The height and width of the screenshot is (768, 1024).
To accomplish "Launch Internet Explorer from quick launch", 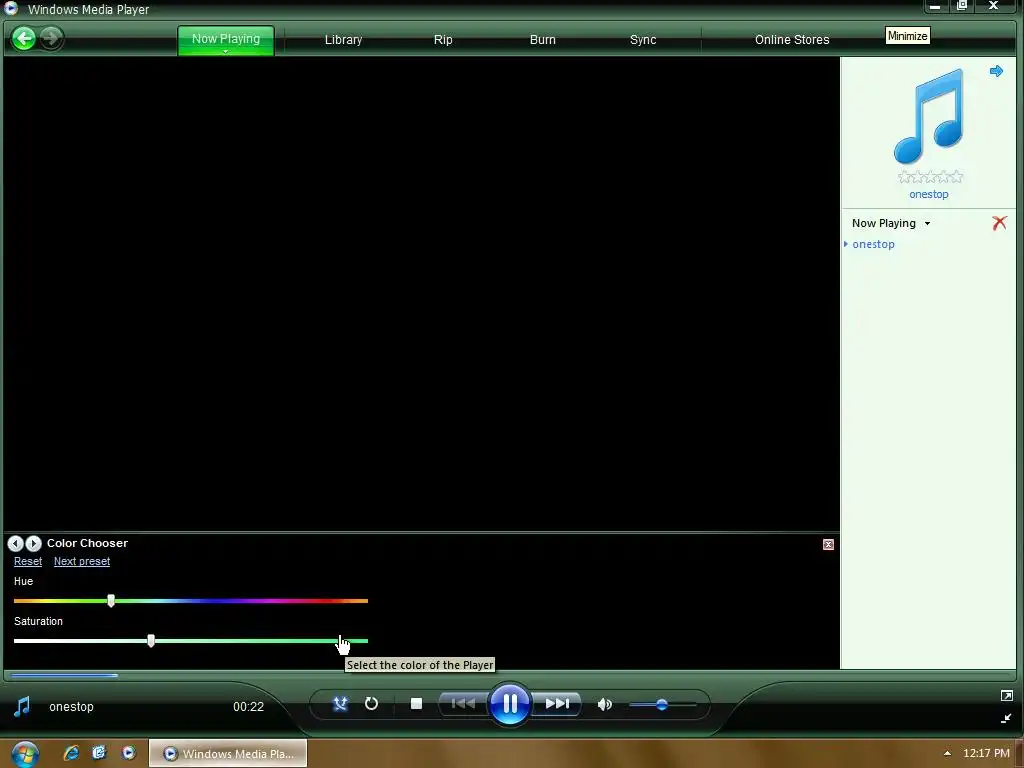I will click(x=71, y=753).
